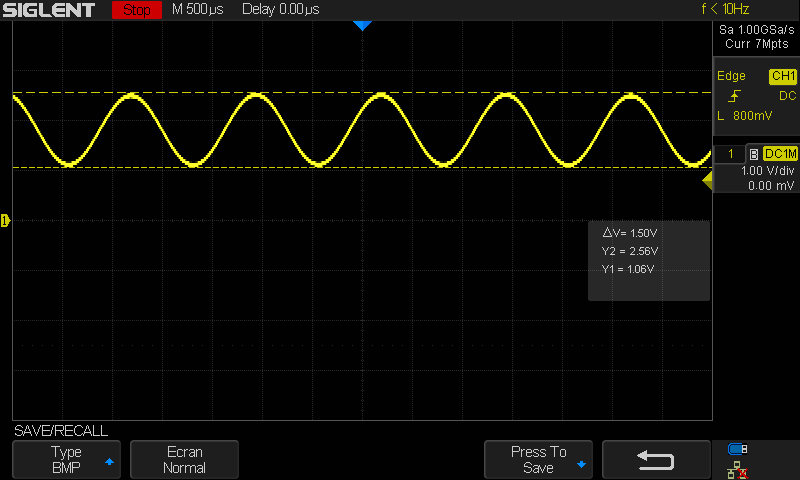
Task: Click the network disconnected status icon
Action: click(738, 470)
